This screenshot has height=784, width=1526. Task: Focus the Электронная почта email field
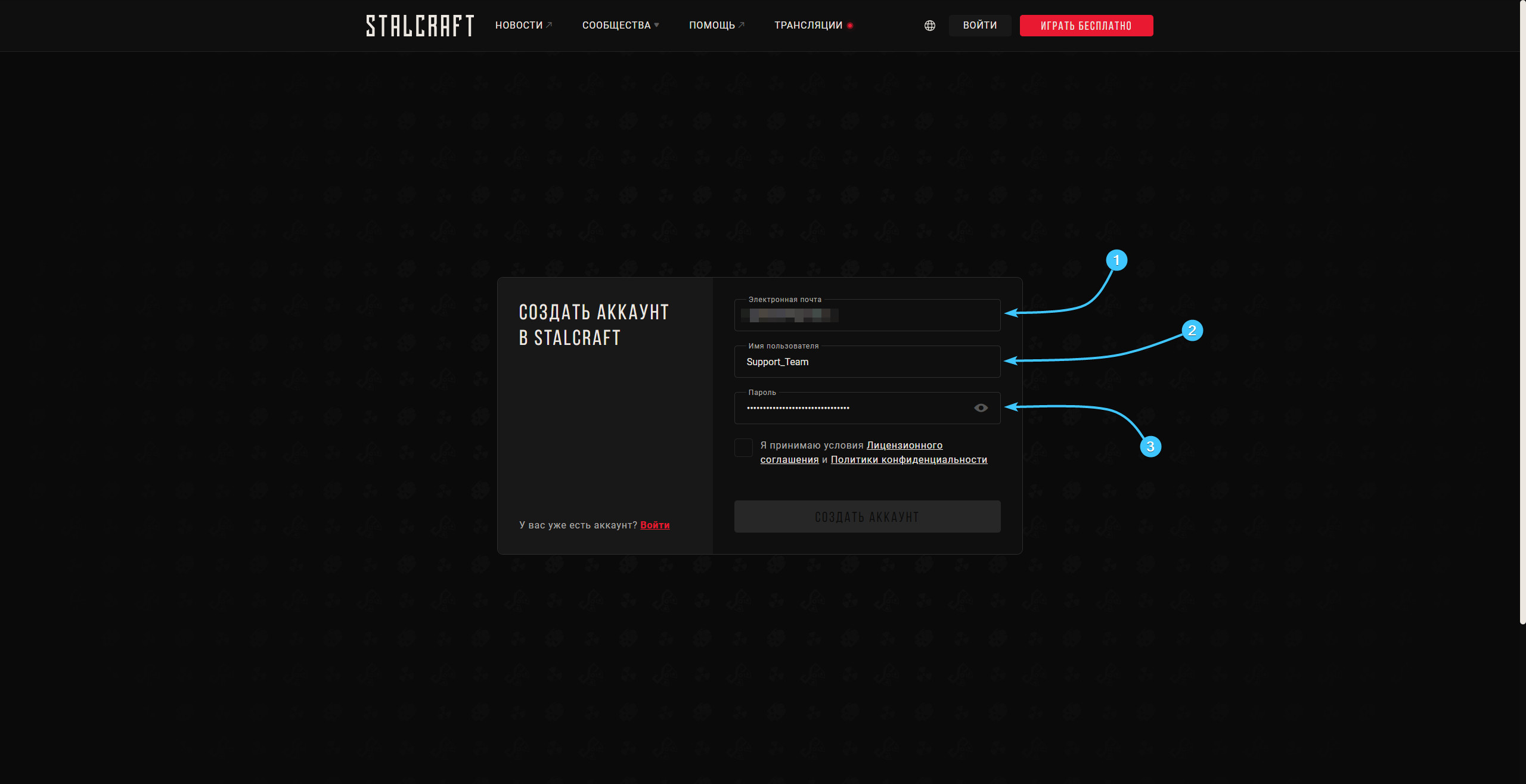[867, 315]
